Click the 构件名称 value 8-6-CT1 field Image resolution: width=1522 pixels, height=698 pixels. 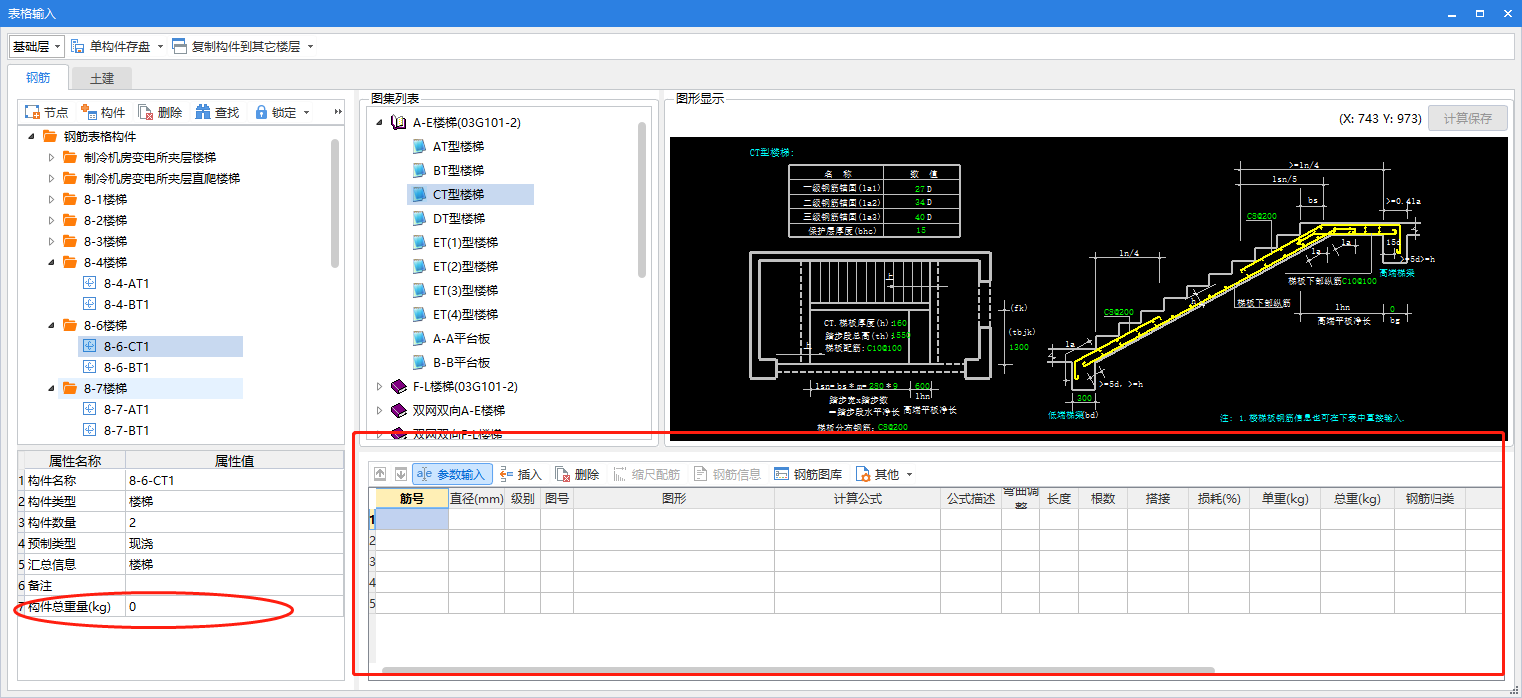(x=234, y=480)
